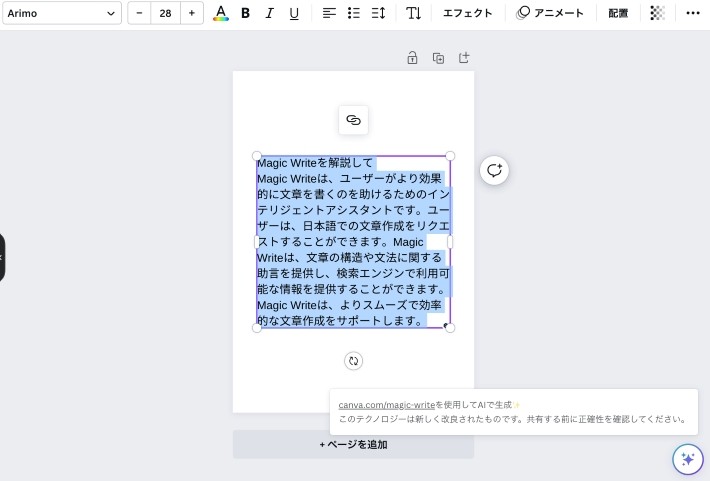The height and width of the screenshot is (481, 710).
Task: Click text '的な文章作成をサポートします。'
Action: [342, 321]
